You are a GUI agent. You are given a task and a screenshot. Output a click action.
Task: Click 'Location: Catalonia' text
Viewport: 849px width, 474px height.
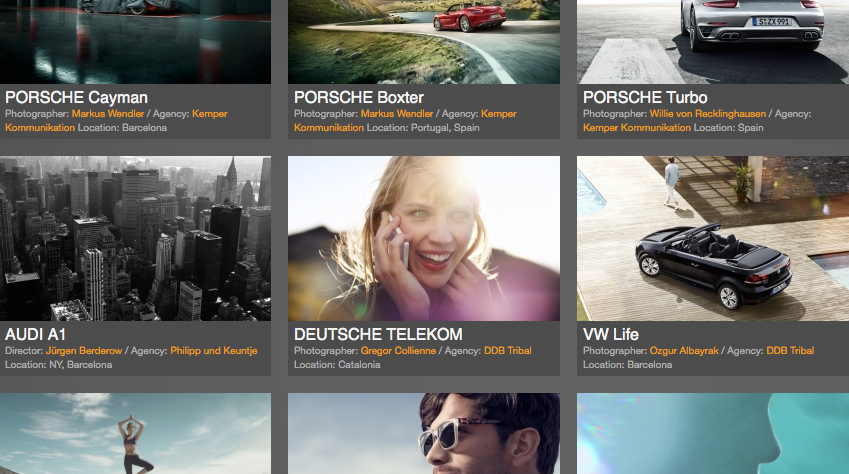coord(337,365)
